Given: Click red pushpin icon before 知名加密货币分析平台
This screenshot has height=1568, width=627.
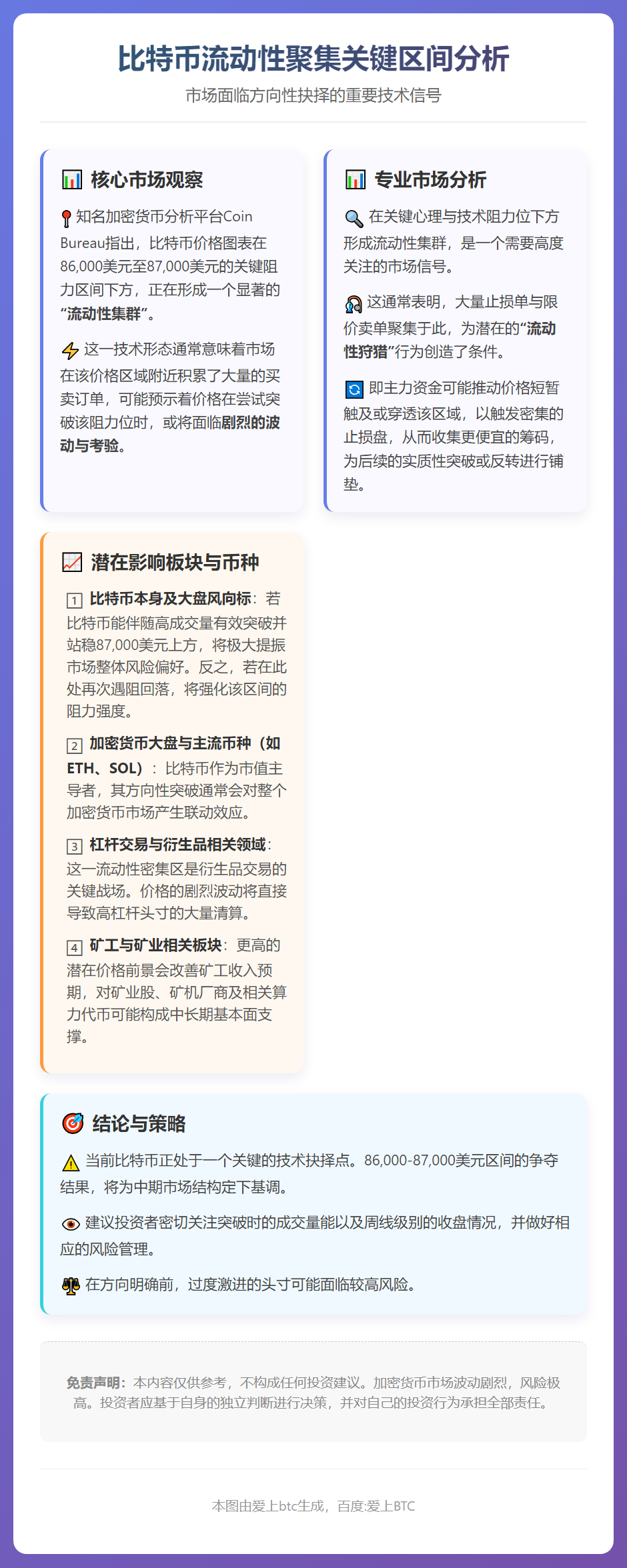Looking at the screenshot, I should (x=66, y=218).
